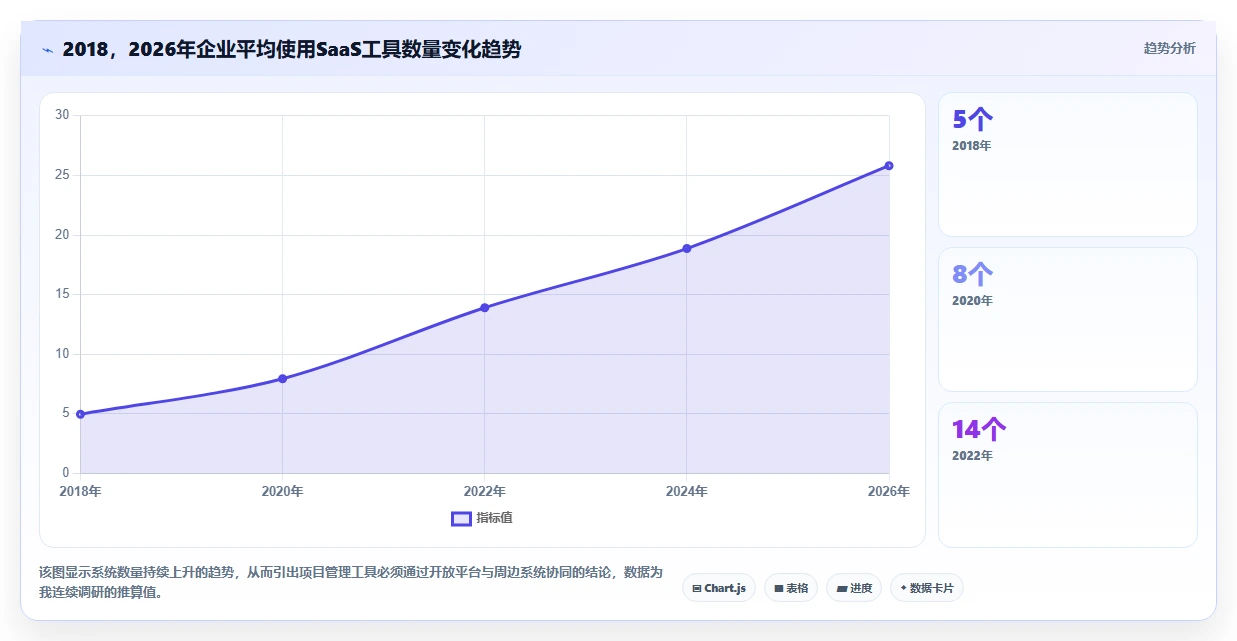Click the 2024年 x-axis label
1237x641 pixels.
(686, 491)
